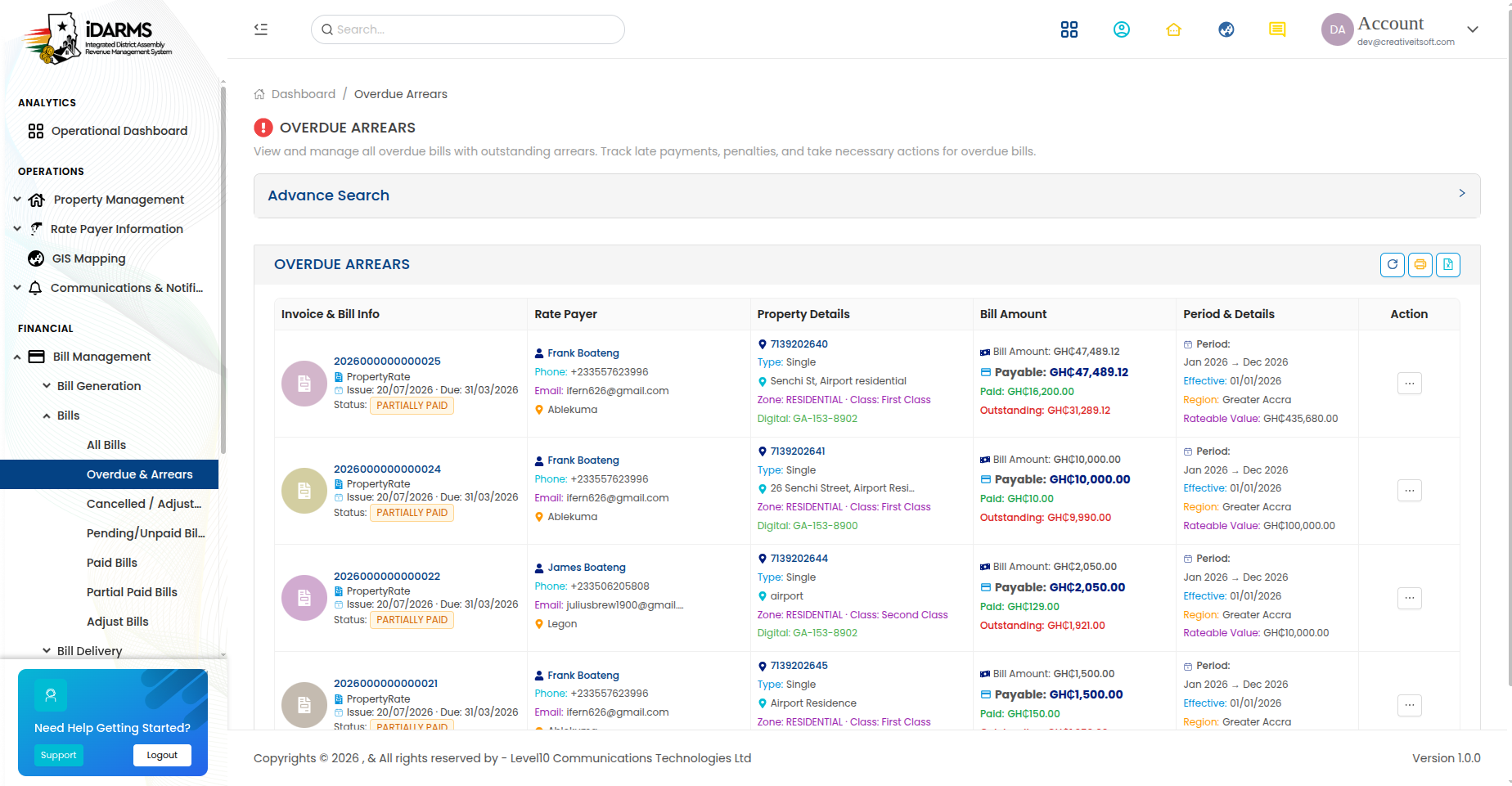Refresh the Overdue Arrears table

pyautogui.click(x=1393, y=264)
